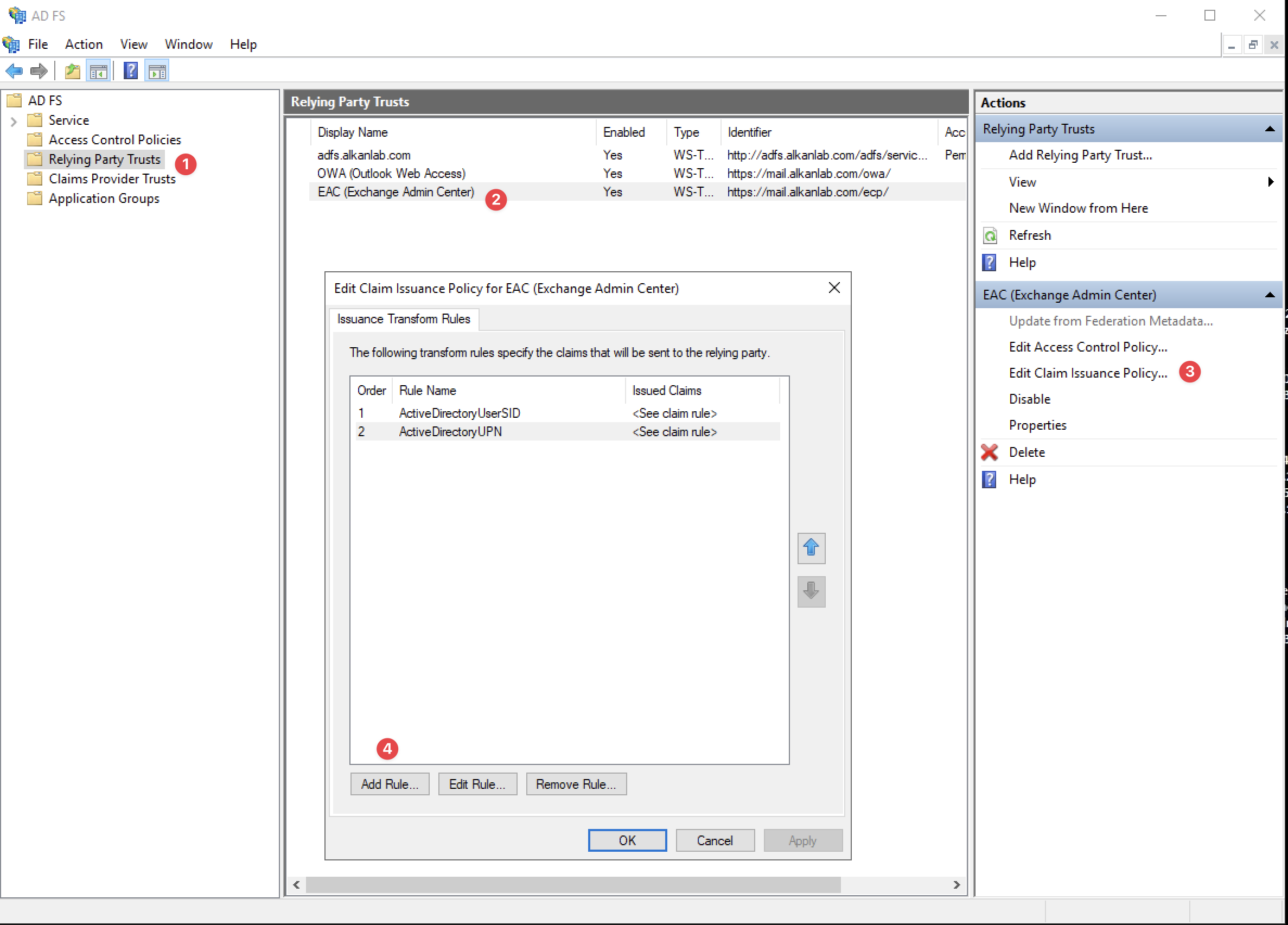
Task: Click the red X Delete action
Action: coord(990,452)
